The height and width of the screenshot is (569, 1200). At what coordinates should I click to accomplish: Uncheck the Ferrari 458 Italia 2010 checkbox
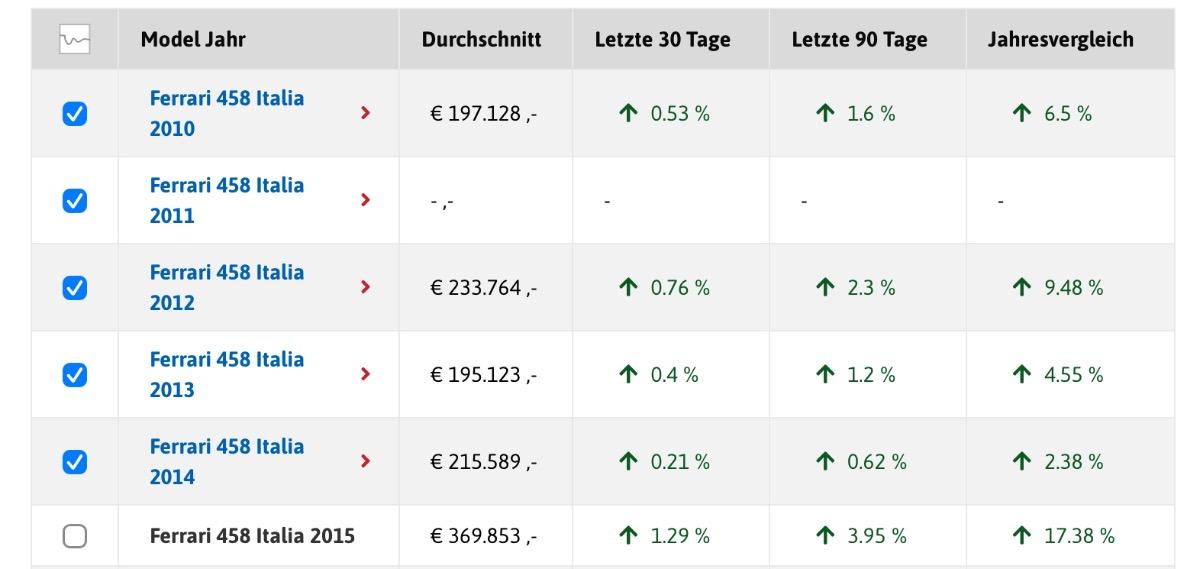(x=75, y=114)
